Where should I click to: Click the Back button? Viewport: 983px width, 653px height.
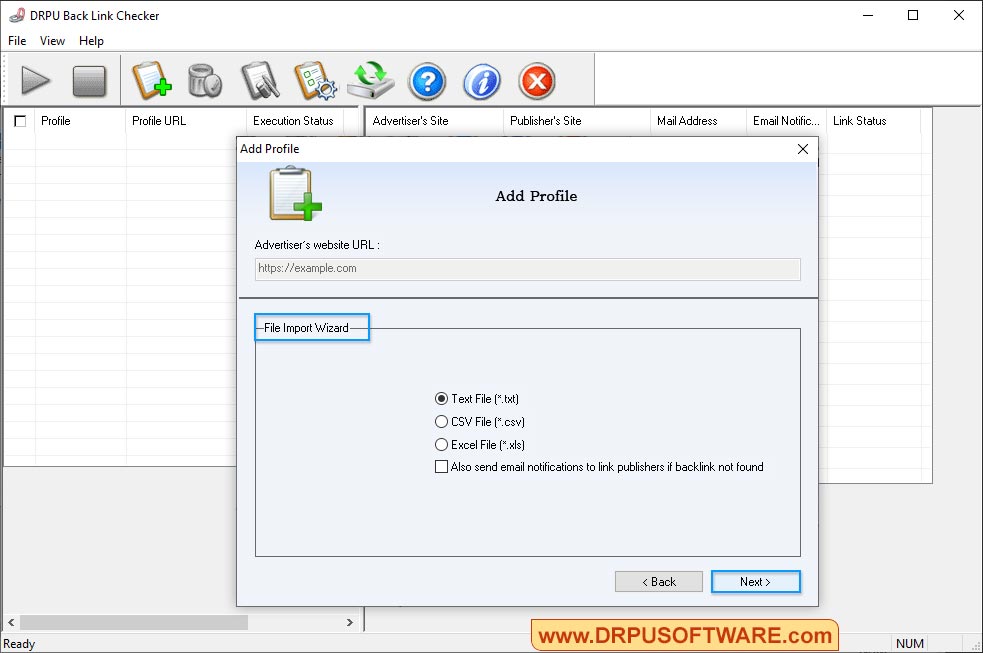coord(658,581)
